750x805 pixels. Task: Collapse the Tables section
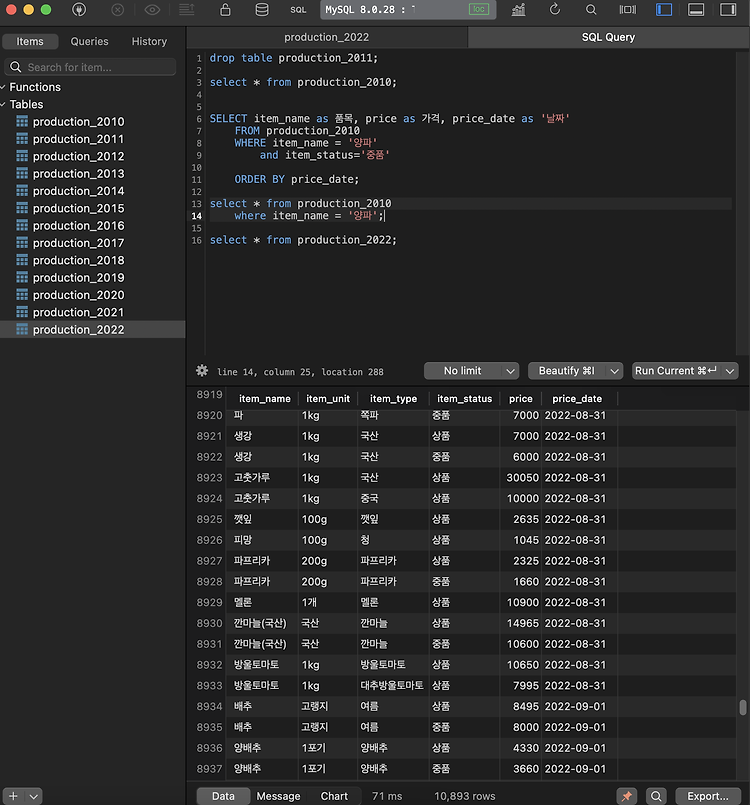click(x=3, y=105)
